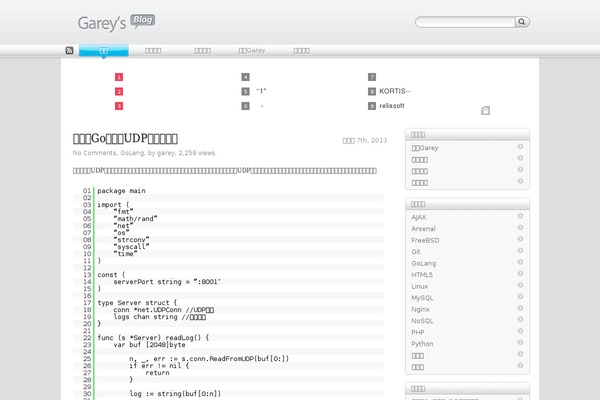The image size is (600, 400).
Task: Open the KORTIS-- list entry
Action: coord(395,91)
